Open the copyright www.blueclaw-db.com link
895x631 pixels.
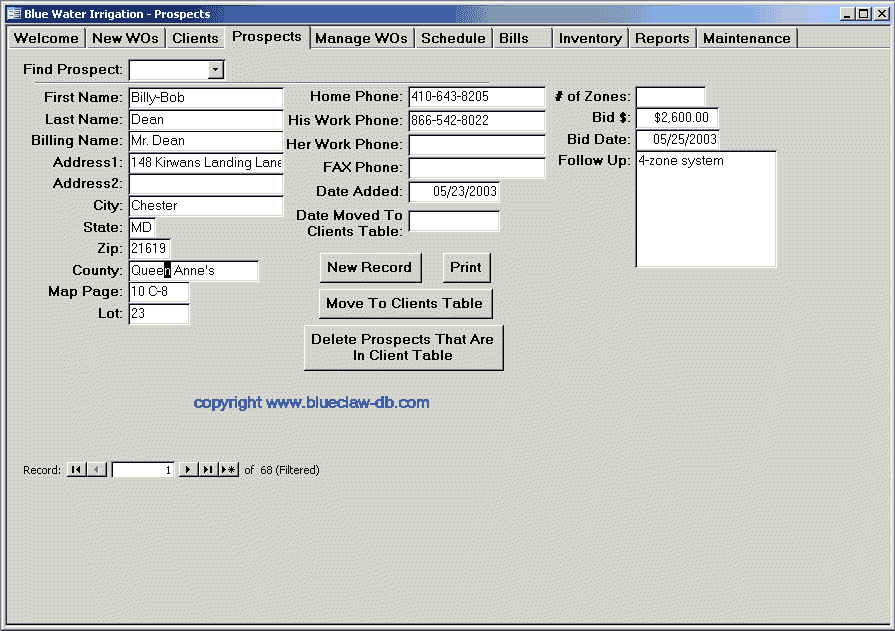(x=311, y=403)
